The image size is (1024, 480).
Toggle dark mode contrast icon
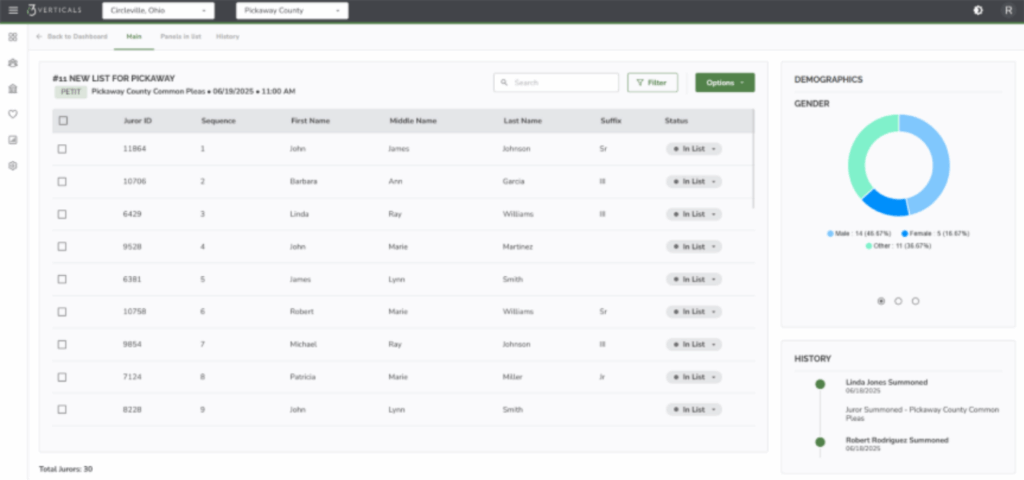977,10
